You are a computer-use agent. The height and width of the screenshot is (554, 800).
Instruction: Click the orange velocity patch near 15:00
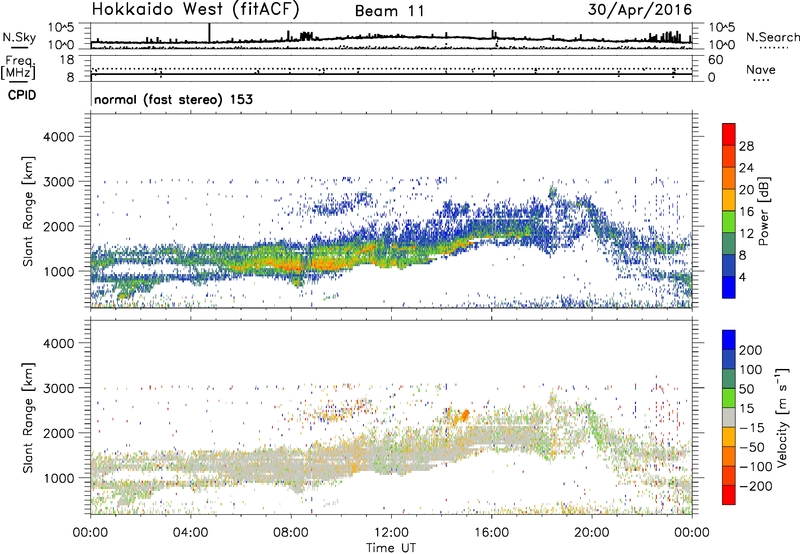[x=465, y=416]
